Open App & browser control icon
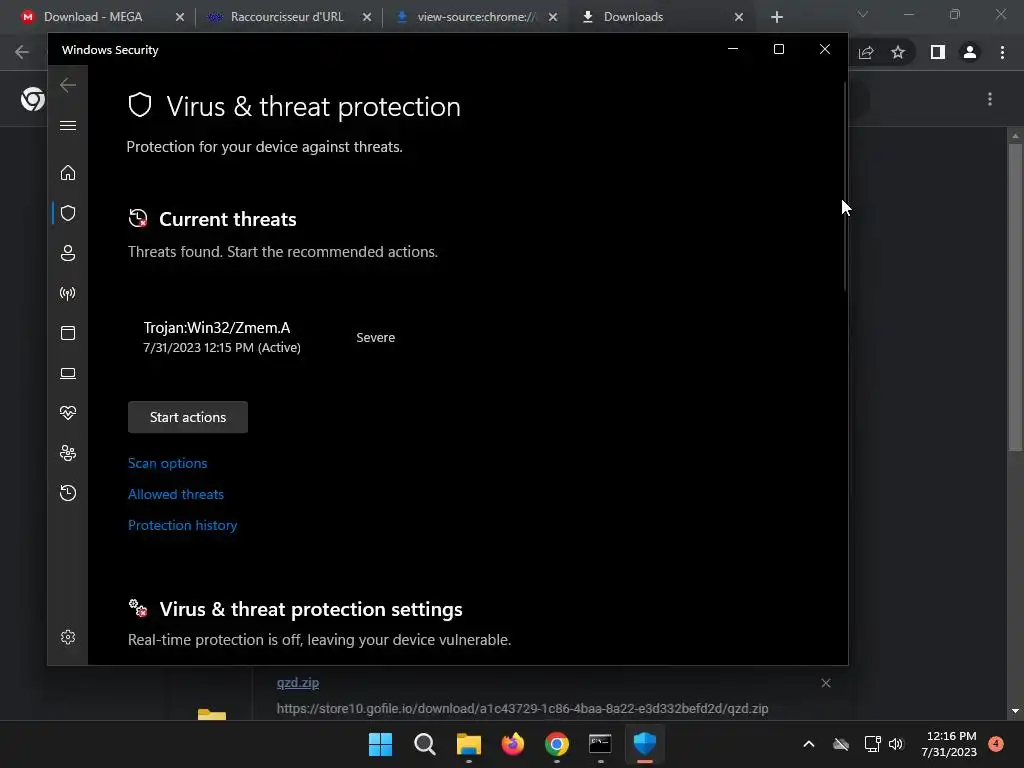1024x768 pixels. 68,333
